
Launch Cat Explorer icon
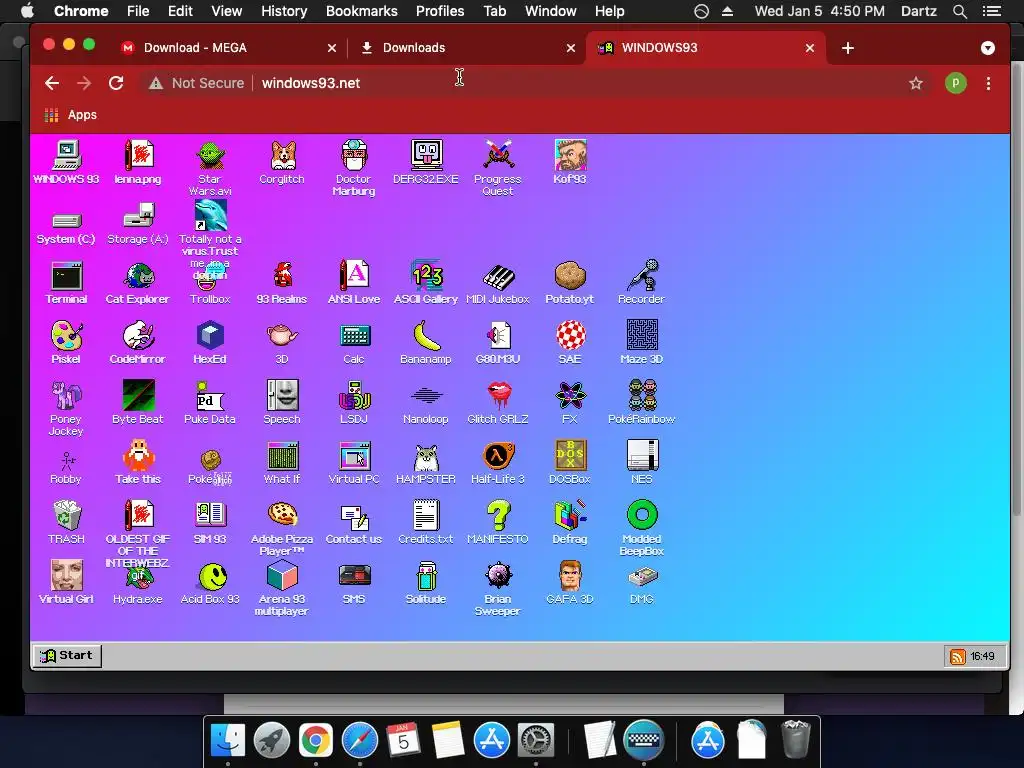[x=138, y=283]
